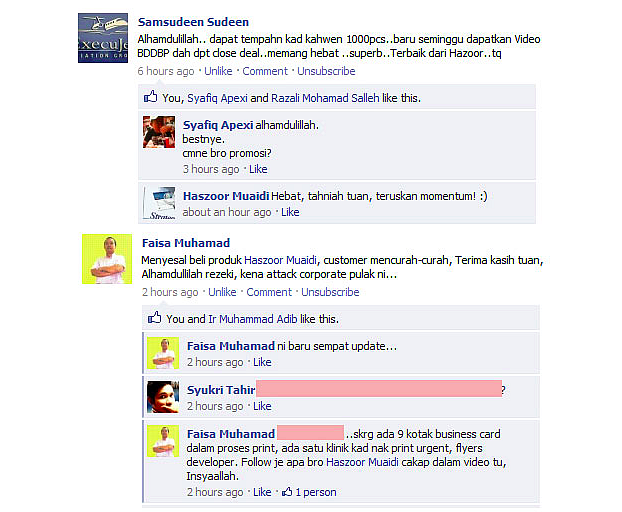Like Haszoor Muaidi's comment
The height and width of the screenshot is (512, 622).
point(290,212)
